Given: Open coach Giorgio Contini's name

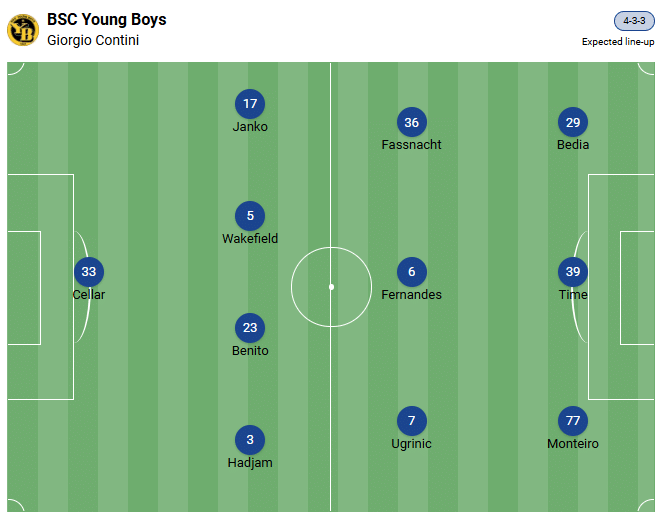Looking at the screenshot, I should pyautogui.click(x=93, y=41).
